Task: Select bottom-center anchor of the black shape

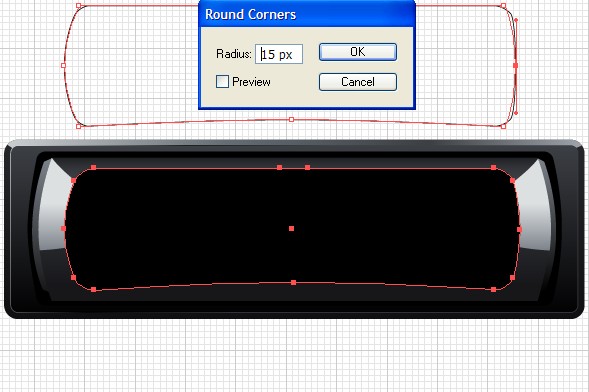Action: (294, 282)
